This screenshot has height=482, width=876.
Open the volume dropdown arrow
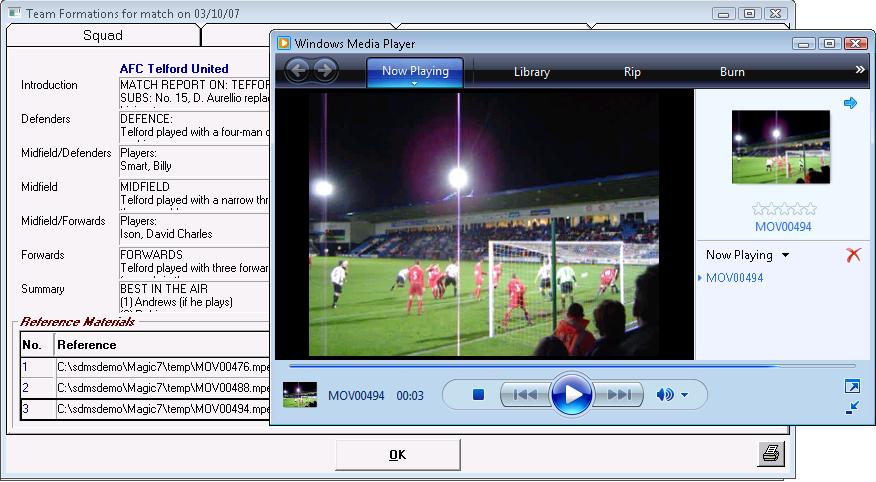[684, 395]
